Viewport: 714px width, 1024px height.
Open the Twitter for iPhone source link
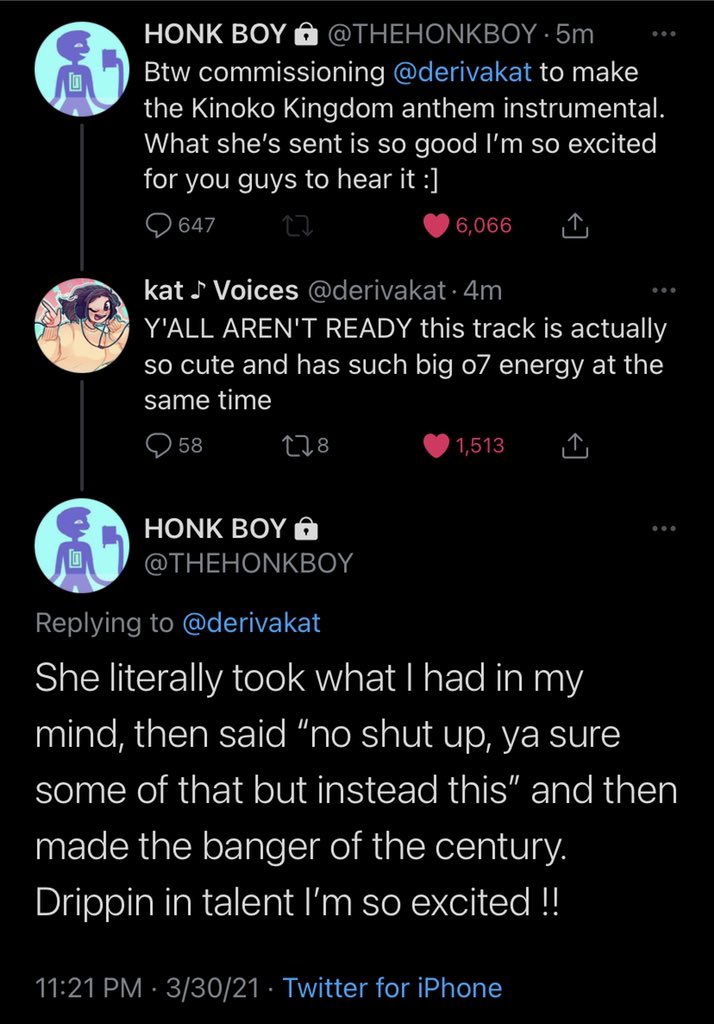pyautogui.click(x=392, y=989)
